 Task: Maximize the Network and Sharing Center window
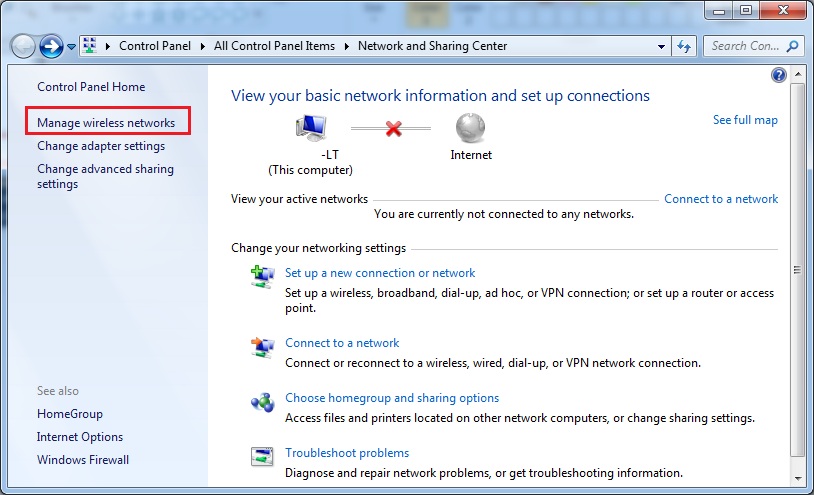746,10
